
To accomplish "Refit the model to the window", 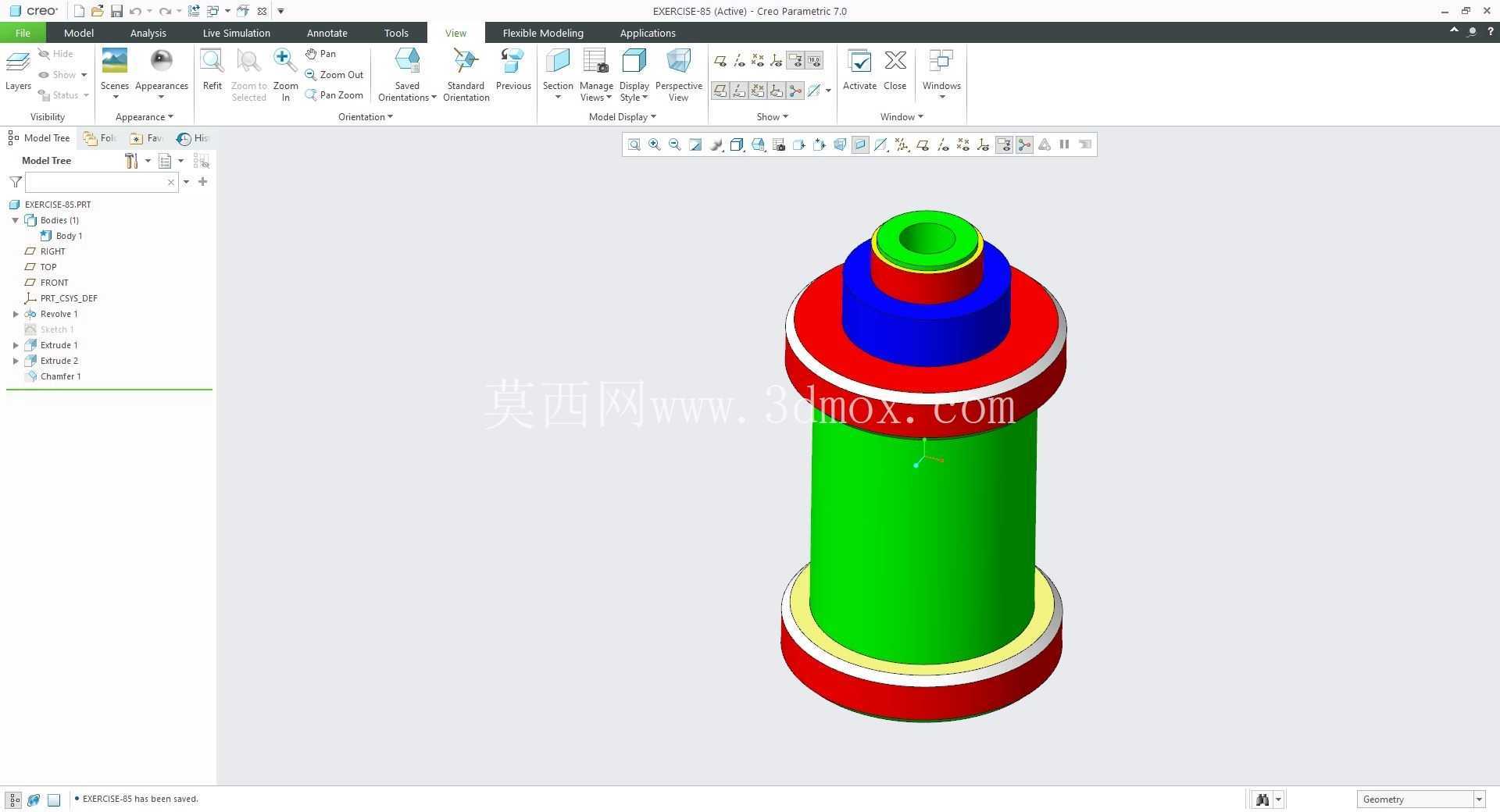I will [x=212, y=70].
